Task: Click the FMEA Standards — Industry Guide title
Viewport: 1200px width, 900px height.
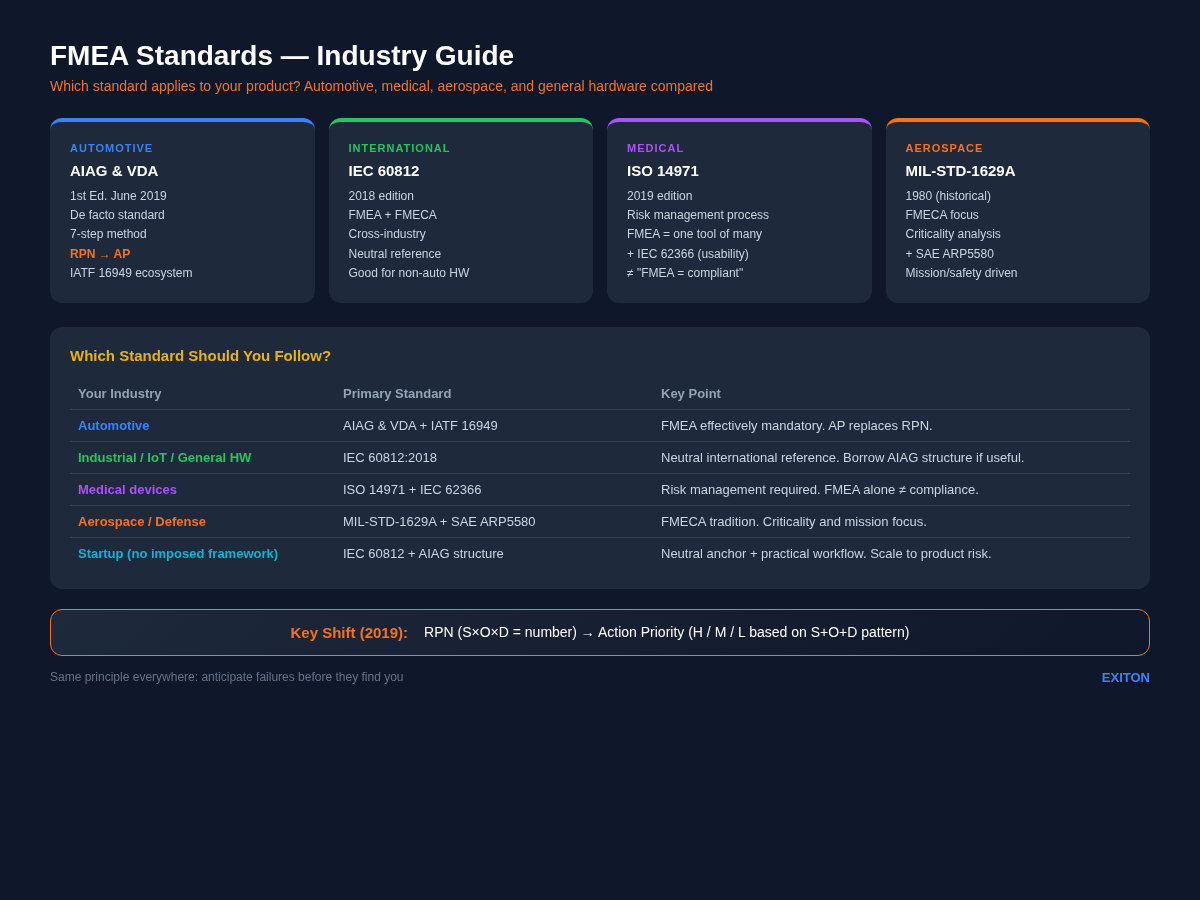Action: tap(282, 56)
